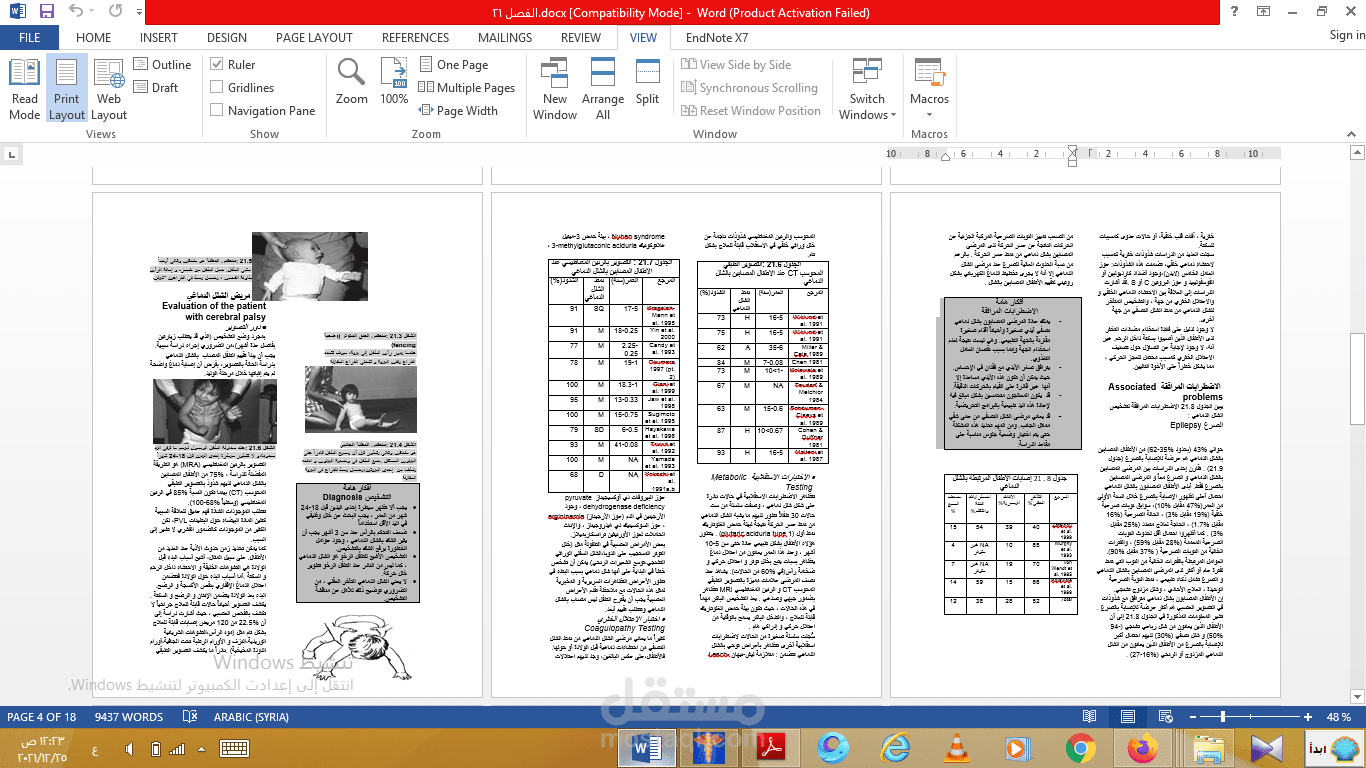
Task: Switch to Read Mode view
Action: (24, 89)
